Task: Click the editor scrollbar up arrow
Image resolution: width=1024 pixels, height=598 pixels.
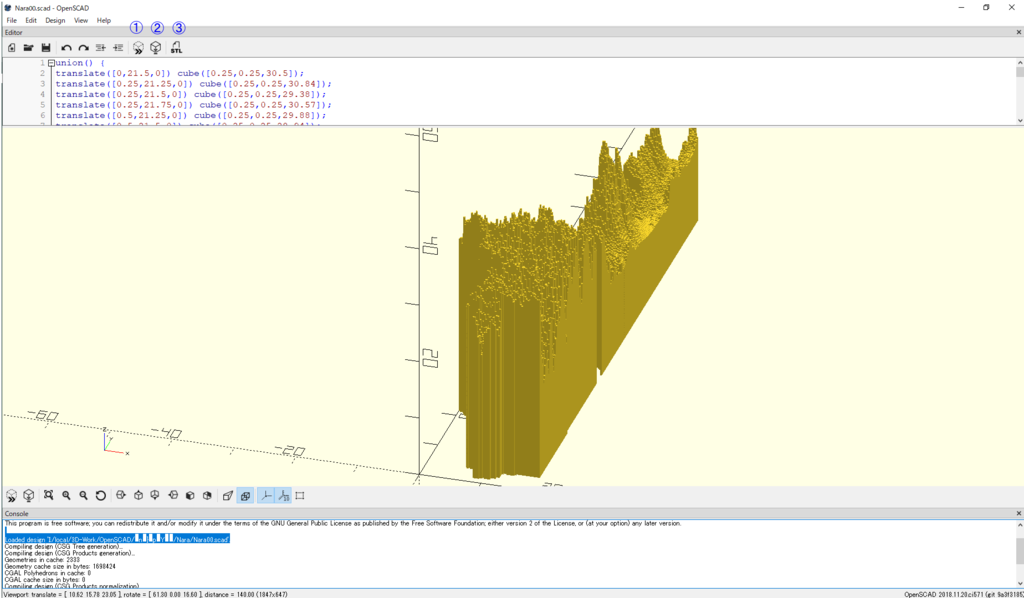Action: click(1019, 63)
